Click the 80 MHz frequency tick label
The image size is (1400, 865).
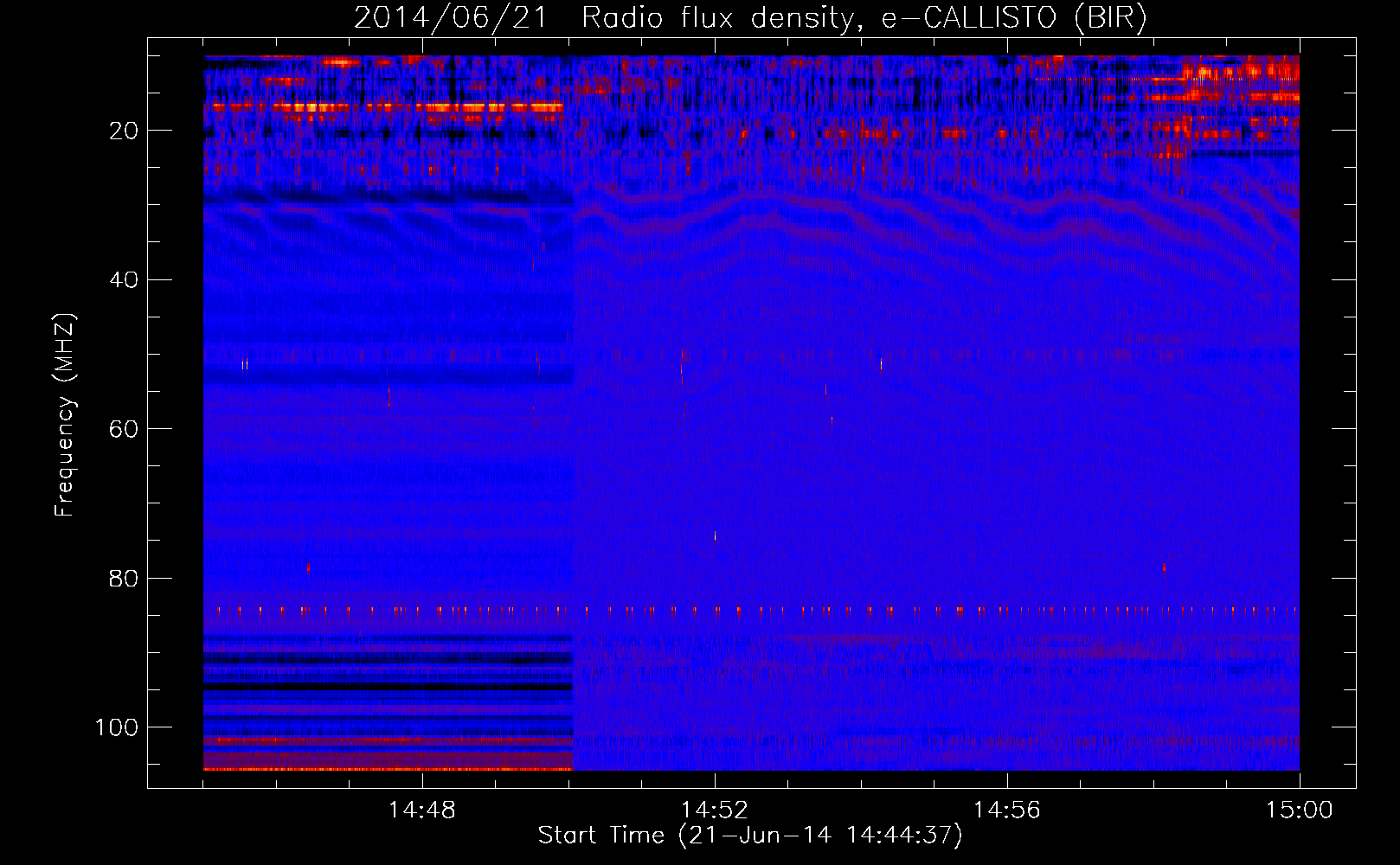pos(125,578)
